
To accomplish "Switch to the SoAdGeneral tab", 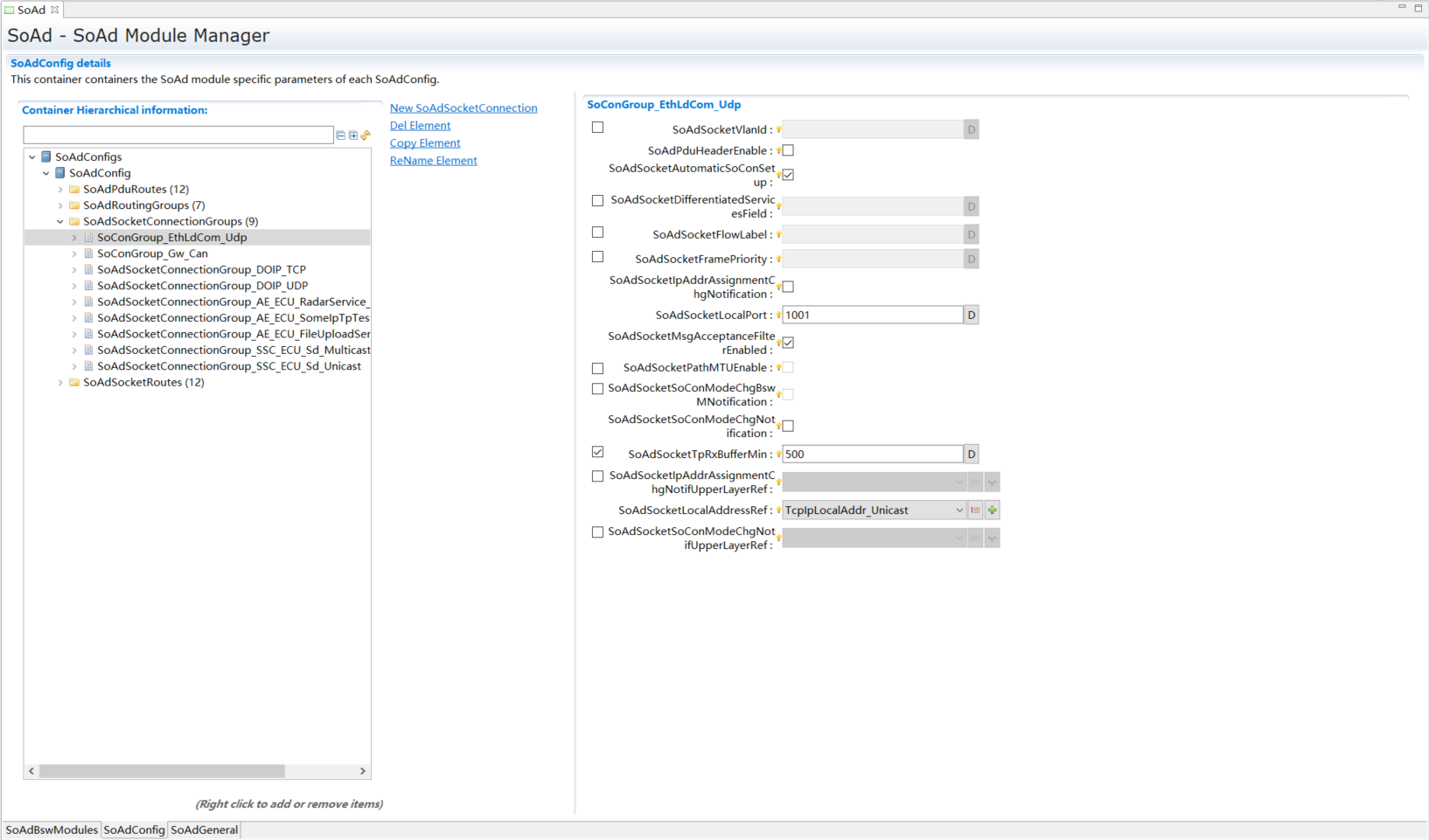I will pos(204,830).
